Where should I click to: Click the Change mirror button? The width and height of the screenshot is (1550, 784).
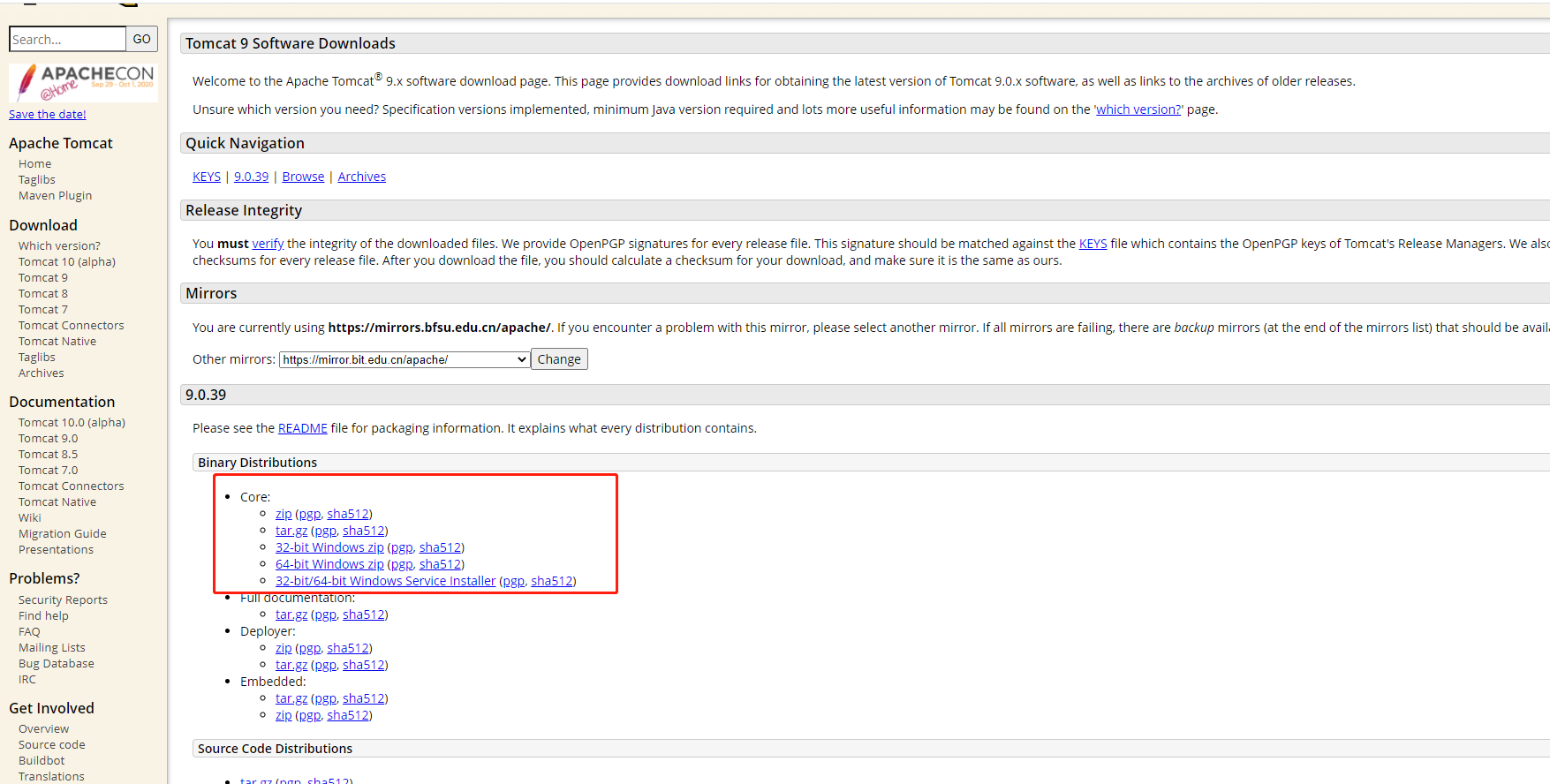[559, 359]
